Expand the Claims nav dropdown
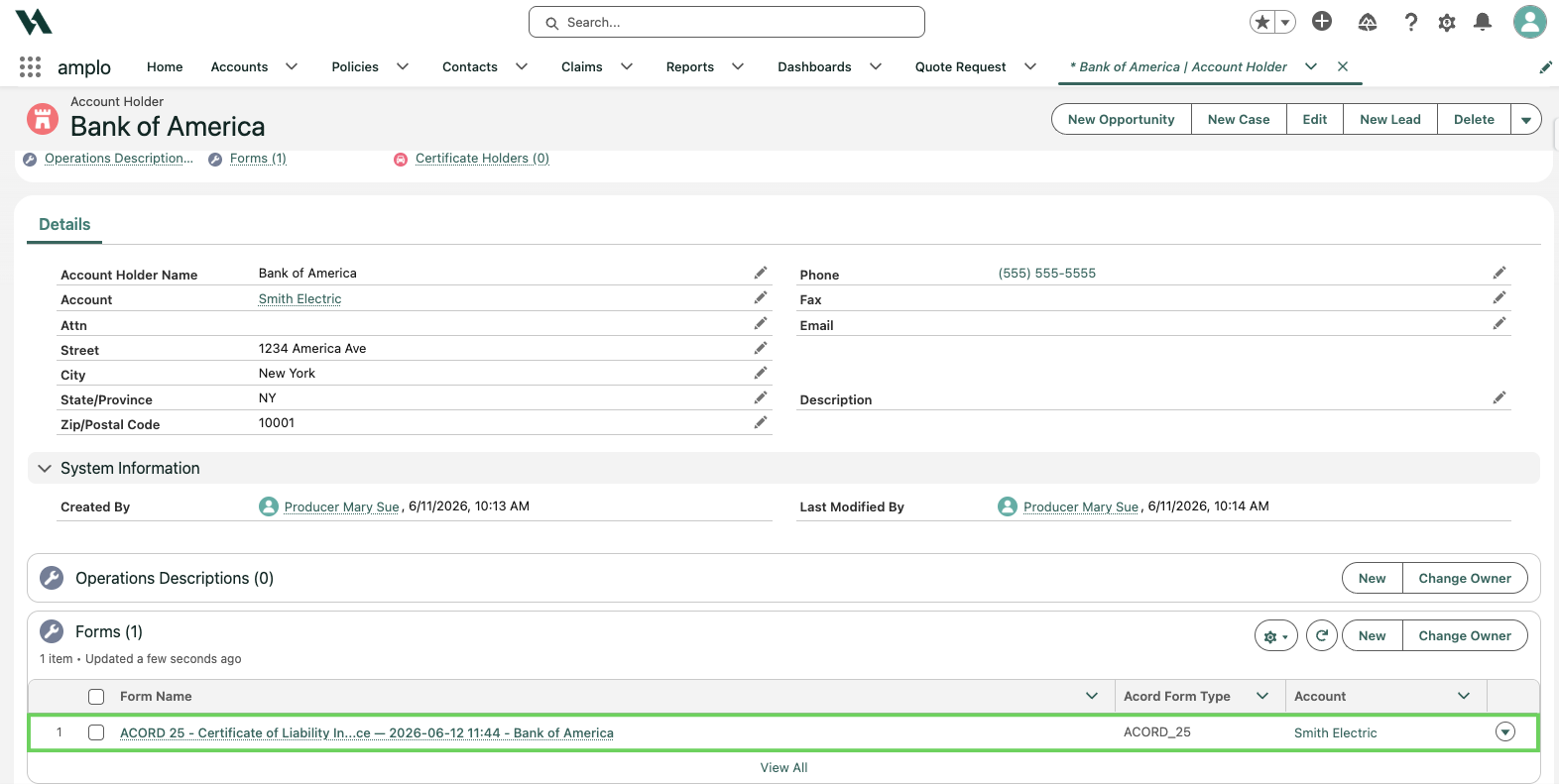The height and width of the screenshot is (784, 1559). [627, 66]
